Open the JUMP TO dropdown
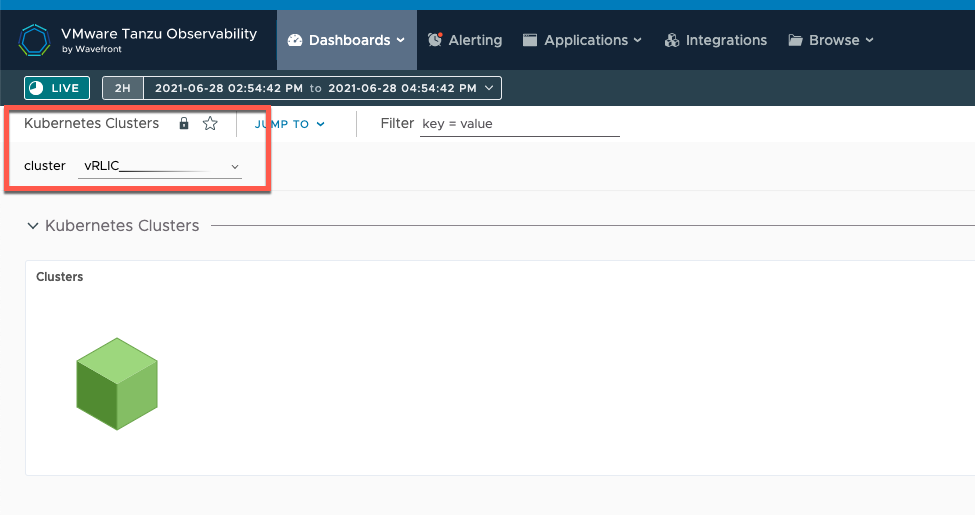The image size is (975, 515). pos(290,124)
